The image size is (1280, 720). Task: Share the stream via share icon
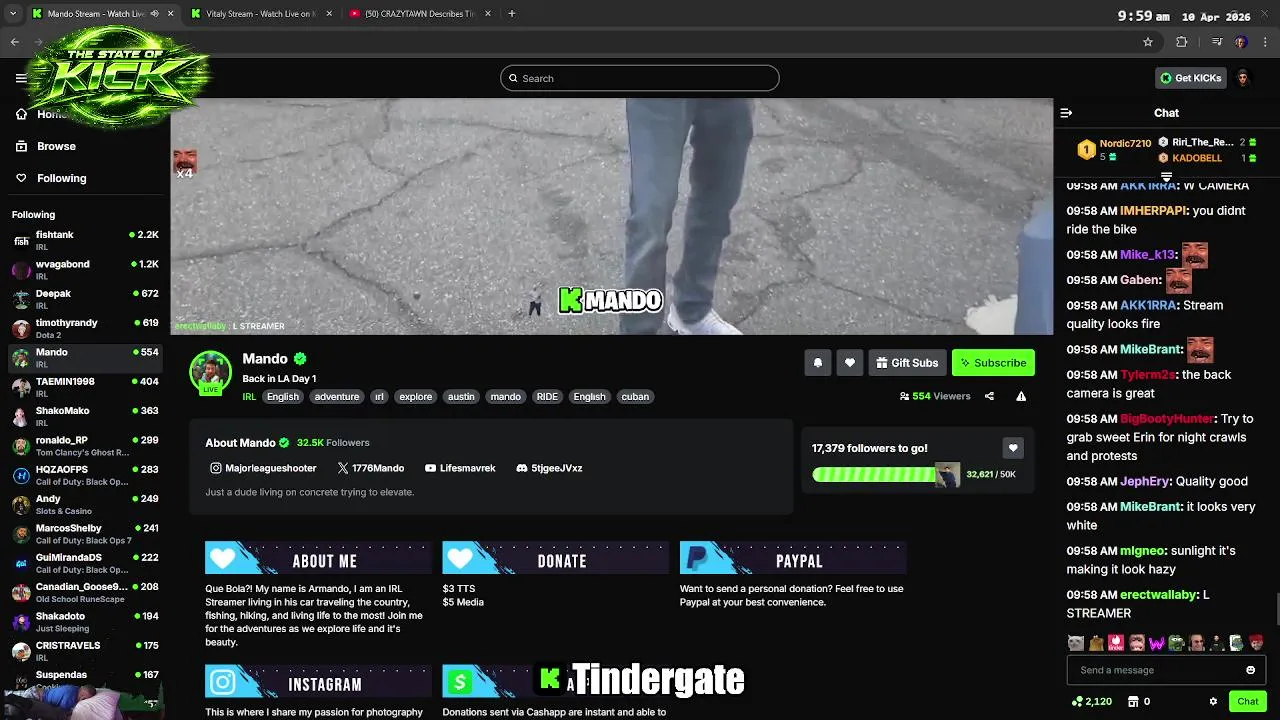click(989, 396)
